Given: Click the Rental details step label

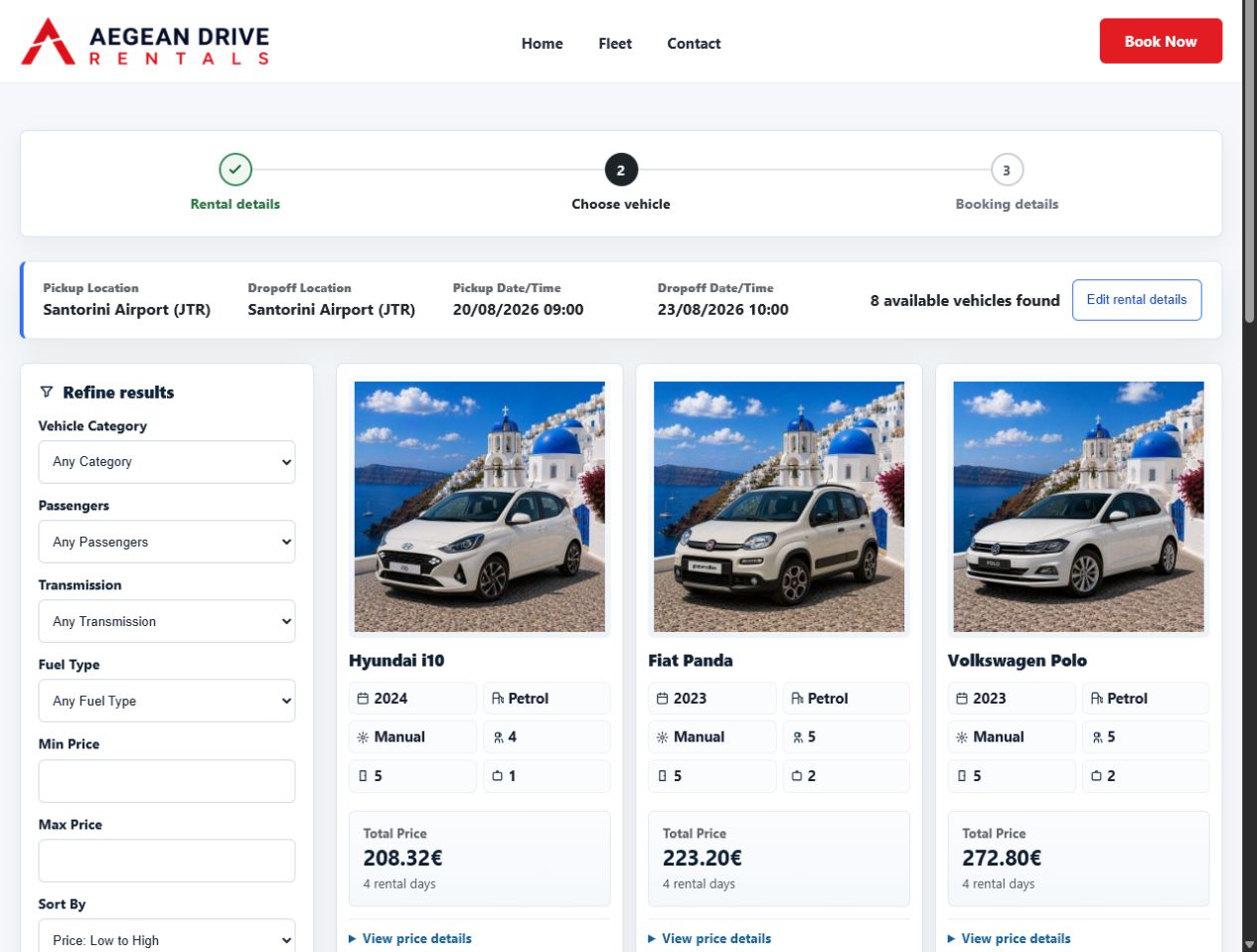Looking at the screenshot, I should (236, 204).
